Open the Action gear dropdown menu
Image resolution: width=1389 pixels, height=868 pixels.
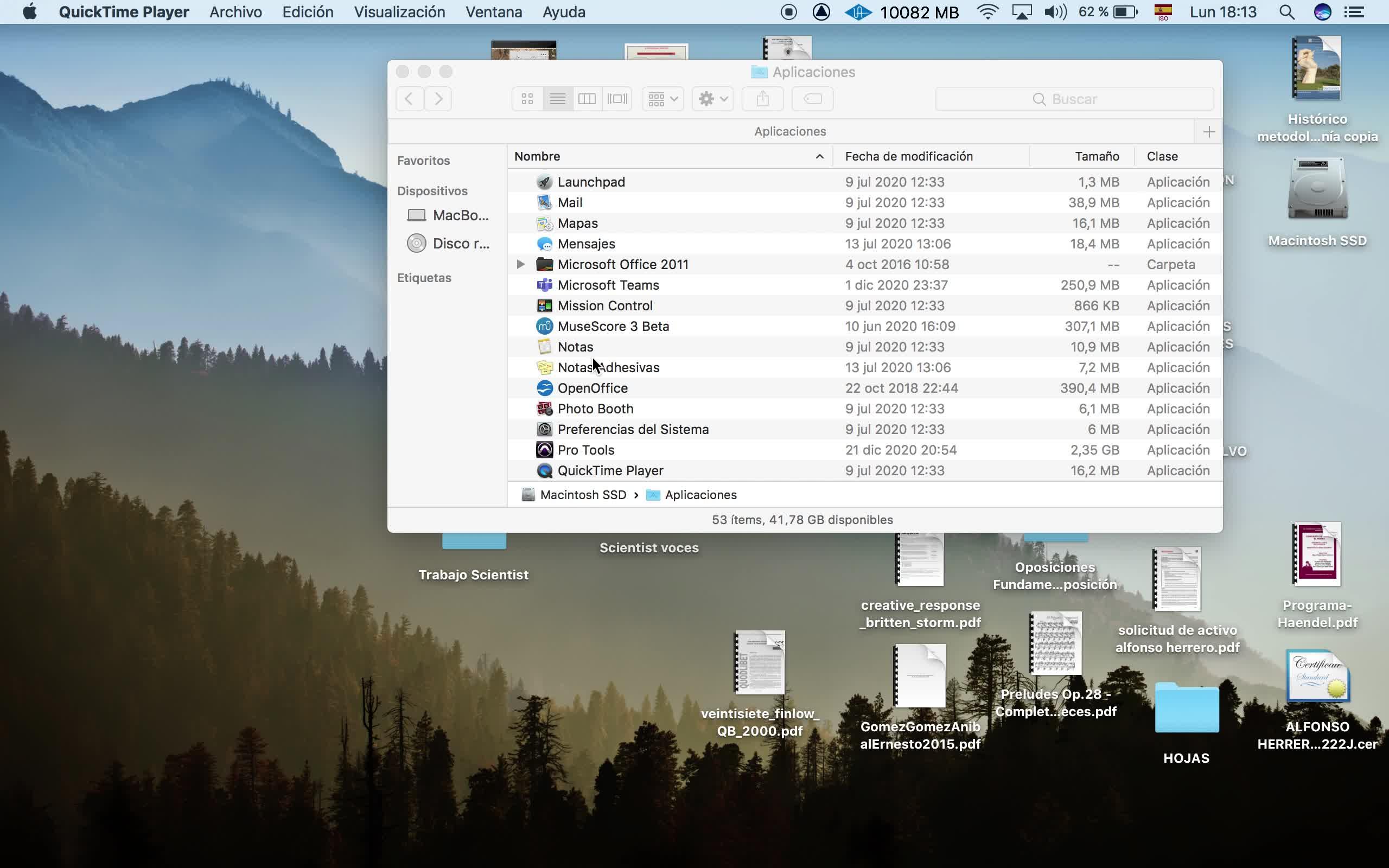tap(712, 99)
